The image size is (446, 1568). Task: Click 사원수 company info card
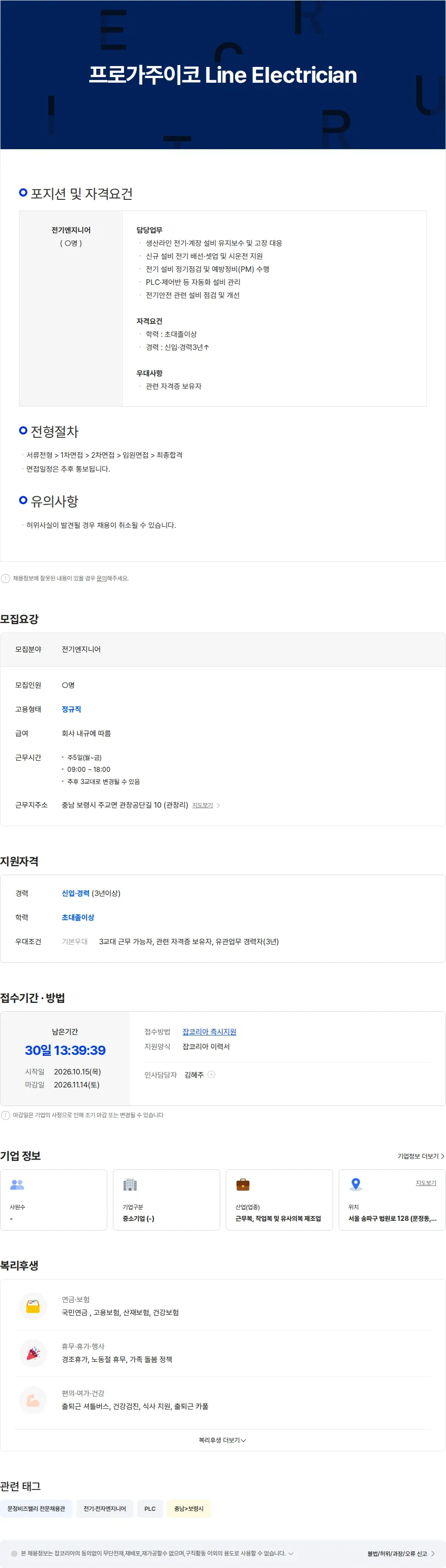(x=53, y=1200)
